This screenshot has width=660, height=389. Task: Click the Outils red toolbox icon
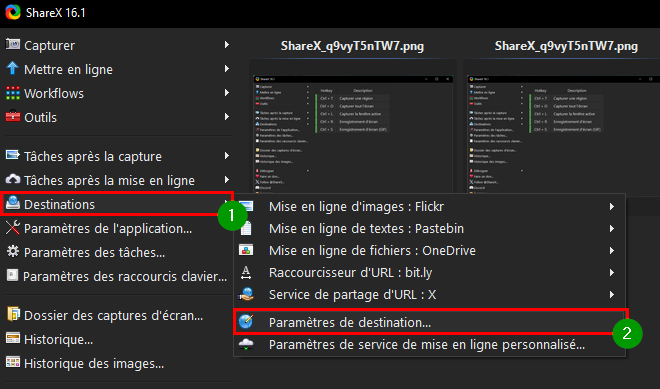pos(13,116)
